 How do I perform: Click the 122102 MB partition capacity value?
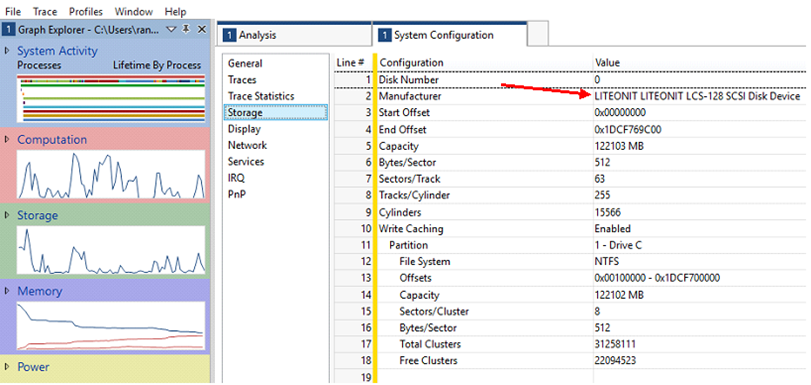click(x=620, y=295)
